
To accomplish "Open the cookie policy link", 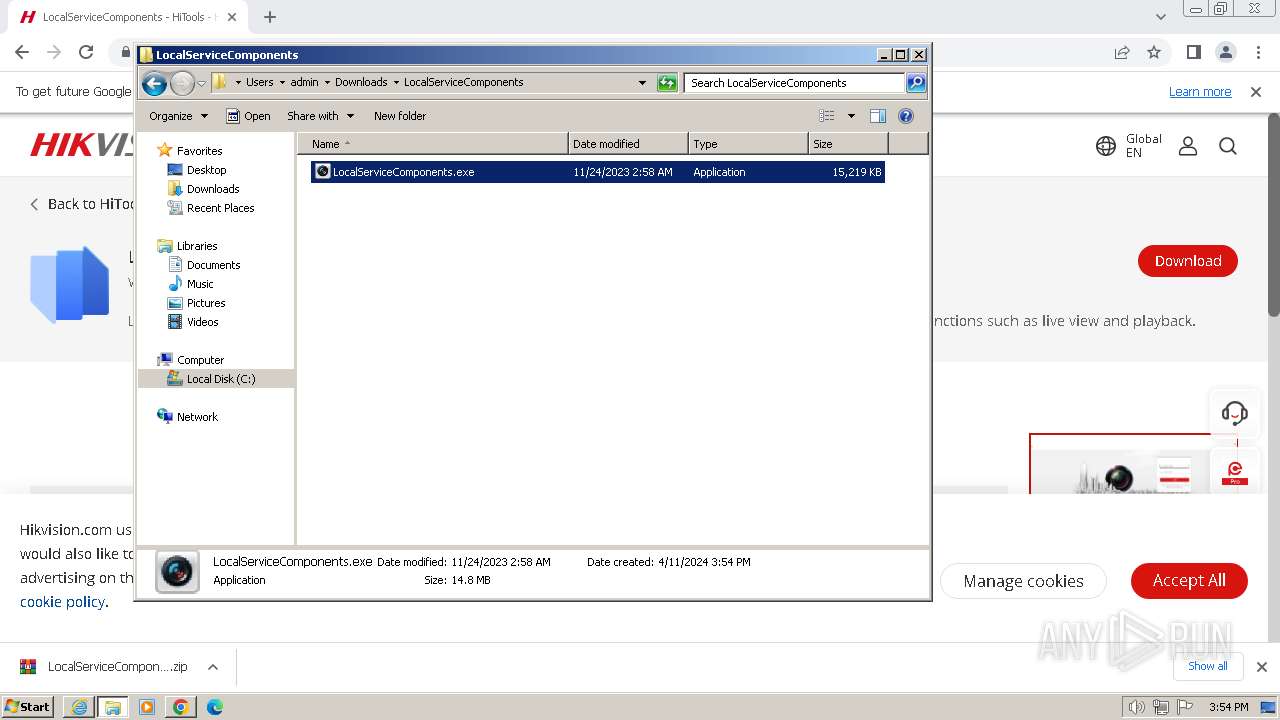I will click(x=63, y=602).
